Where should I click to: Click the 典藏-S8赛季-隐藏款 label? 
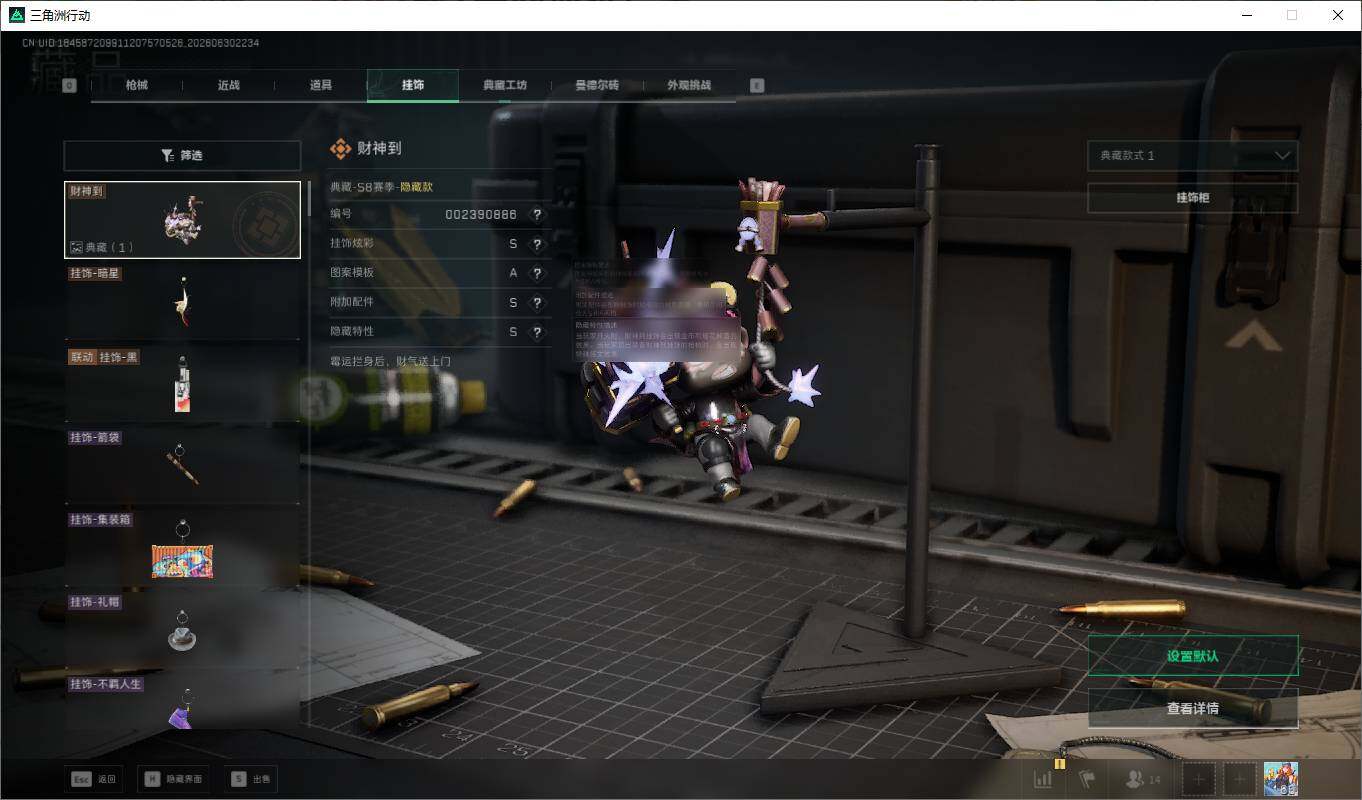click(x=382, y=187)
